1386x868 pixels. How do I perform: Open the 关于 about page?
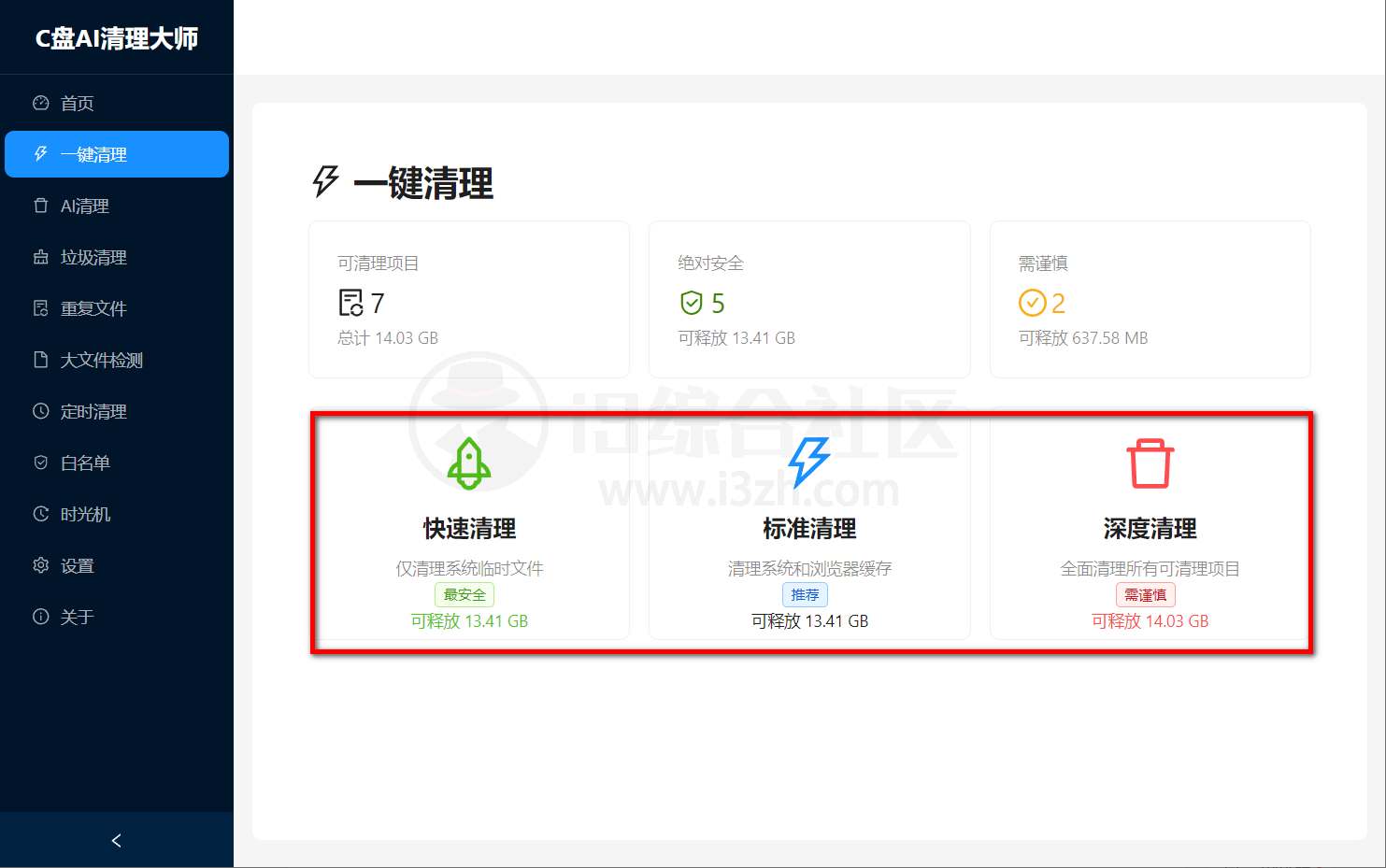pyautogui.click(x=75, y=616)
